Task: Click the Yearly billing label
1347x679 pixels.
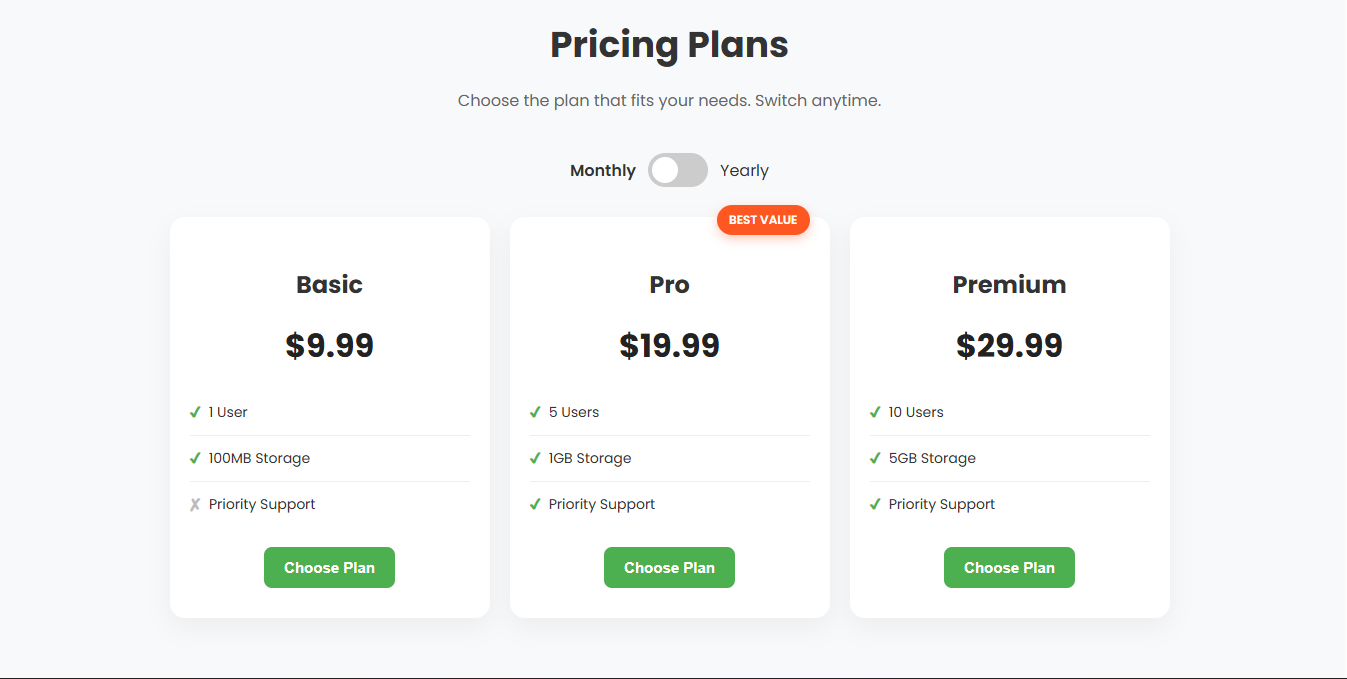Action: click(x=744, y=170)
